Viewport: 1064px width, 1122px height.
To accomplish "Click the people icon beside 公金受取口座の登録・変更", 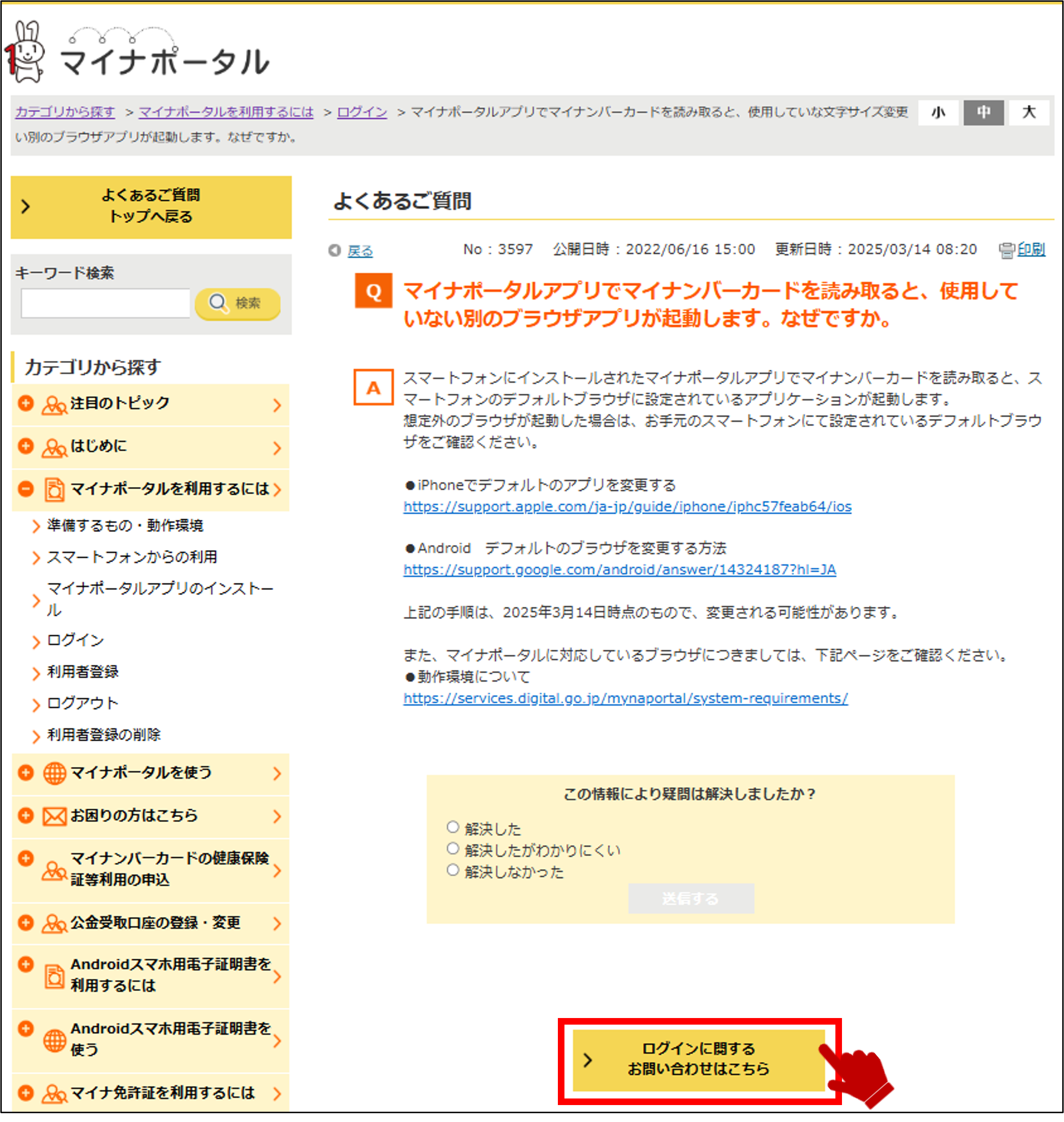I will [x=55, y=924].
